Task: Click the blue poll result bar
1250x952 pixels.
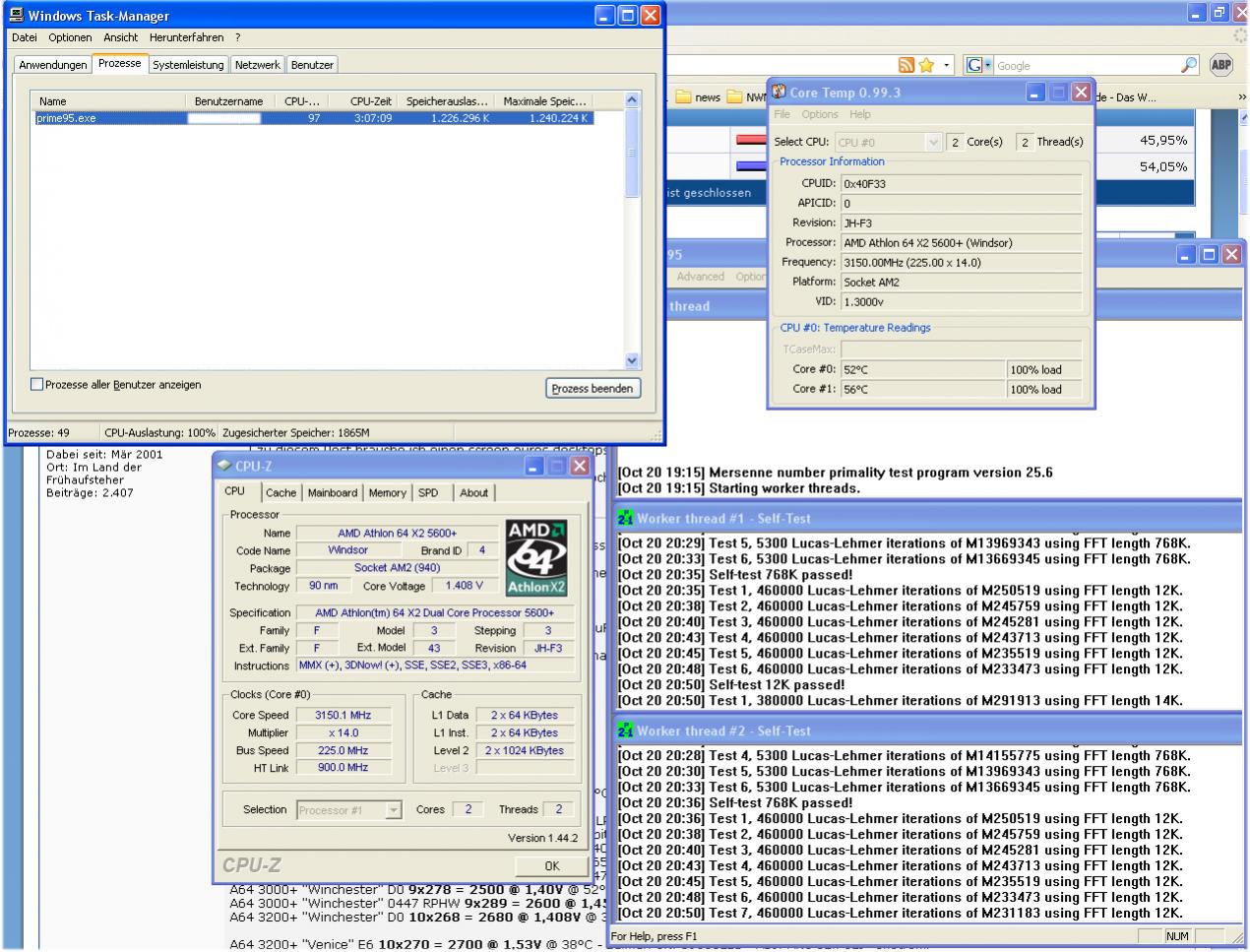Action: click(x=751, y=166)
